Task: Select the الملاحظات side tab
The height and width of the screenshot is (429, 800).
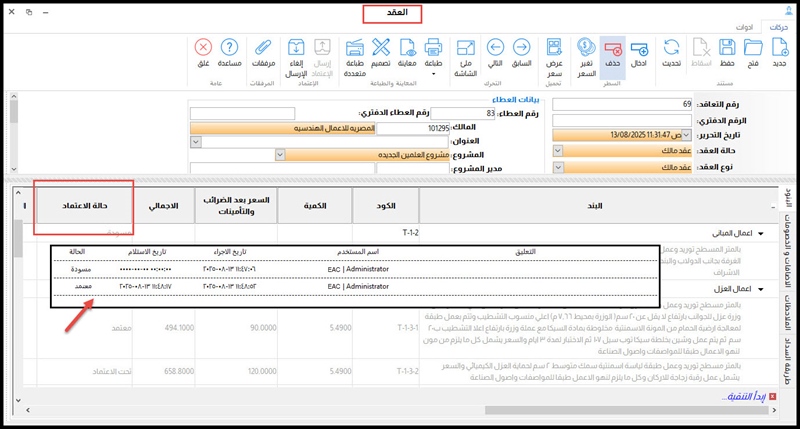Action: point(788,312)
